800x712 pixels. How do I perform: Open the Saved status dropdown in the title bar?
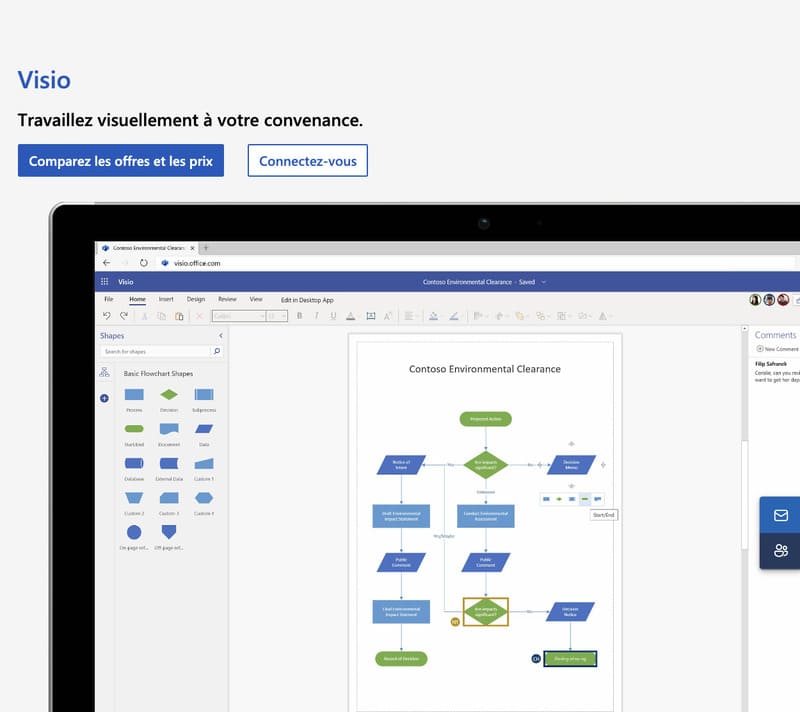tap(541, 281)
